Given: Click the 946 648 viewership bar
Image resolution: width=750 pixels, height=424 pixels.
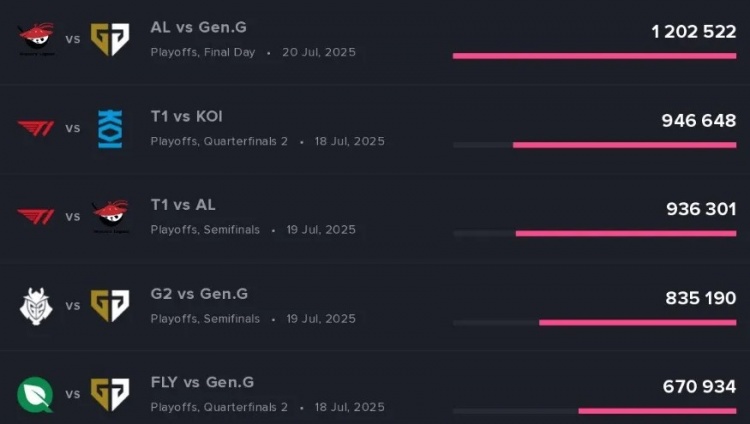Looking at the screenshot, I should pos(595,145).
